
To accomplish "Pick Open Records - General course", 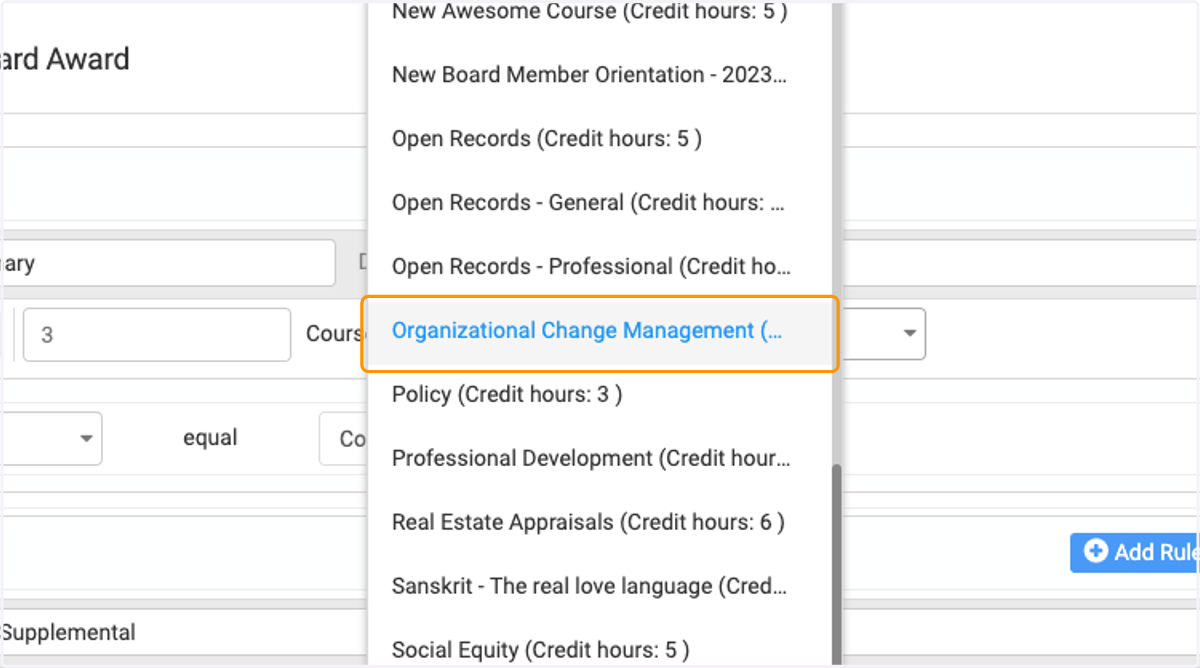I will [599, 203].
